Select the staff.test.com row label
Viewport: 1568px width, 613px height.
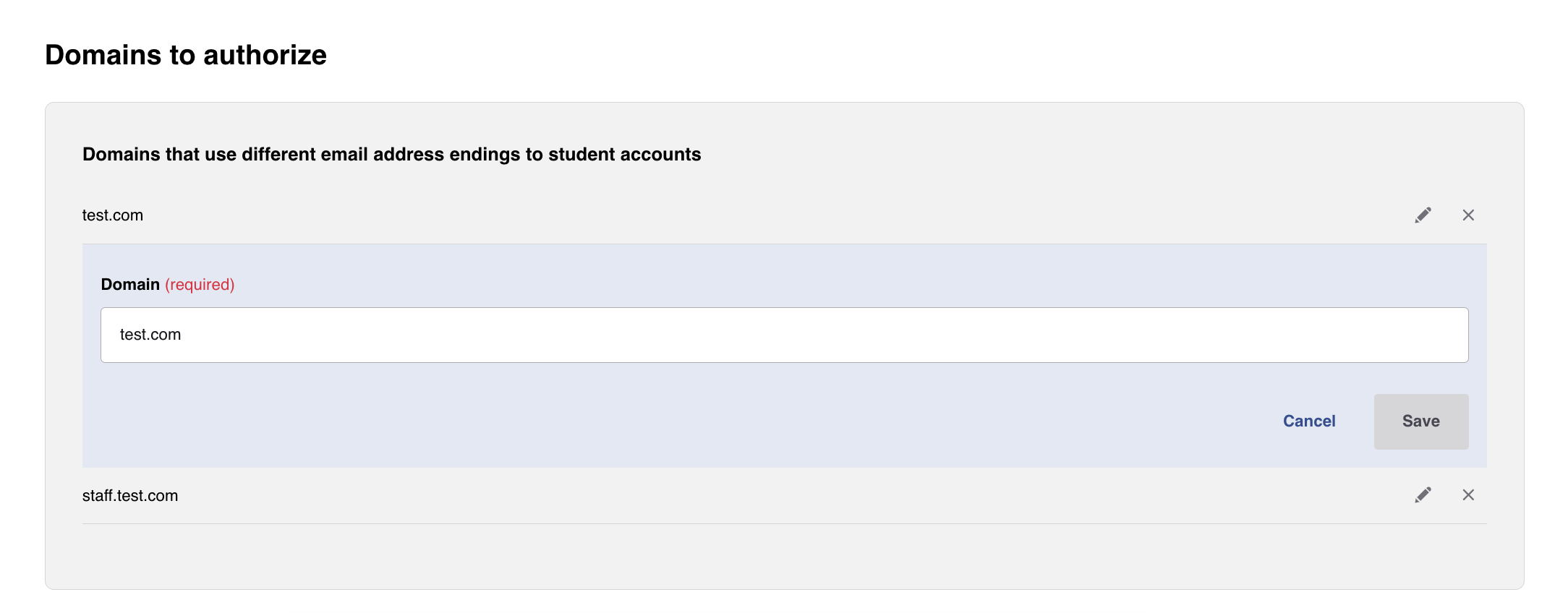click(x=130, y=495)
